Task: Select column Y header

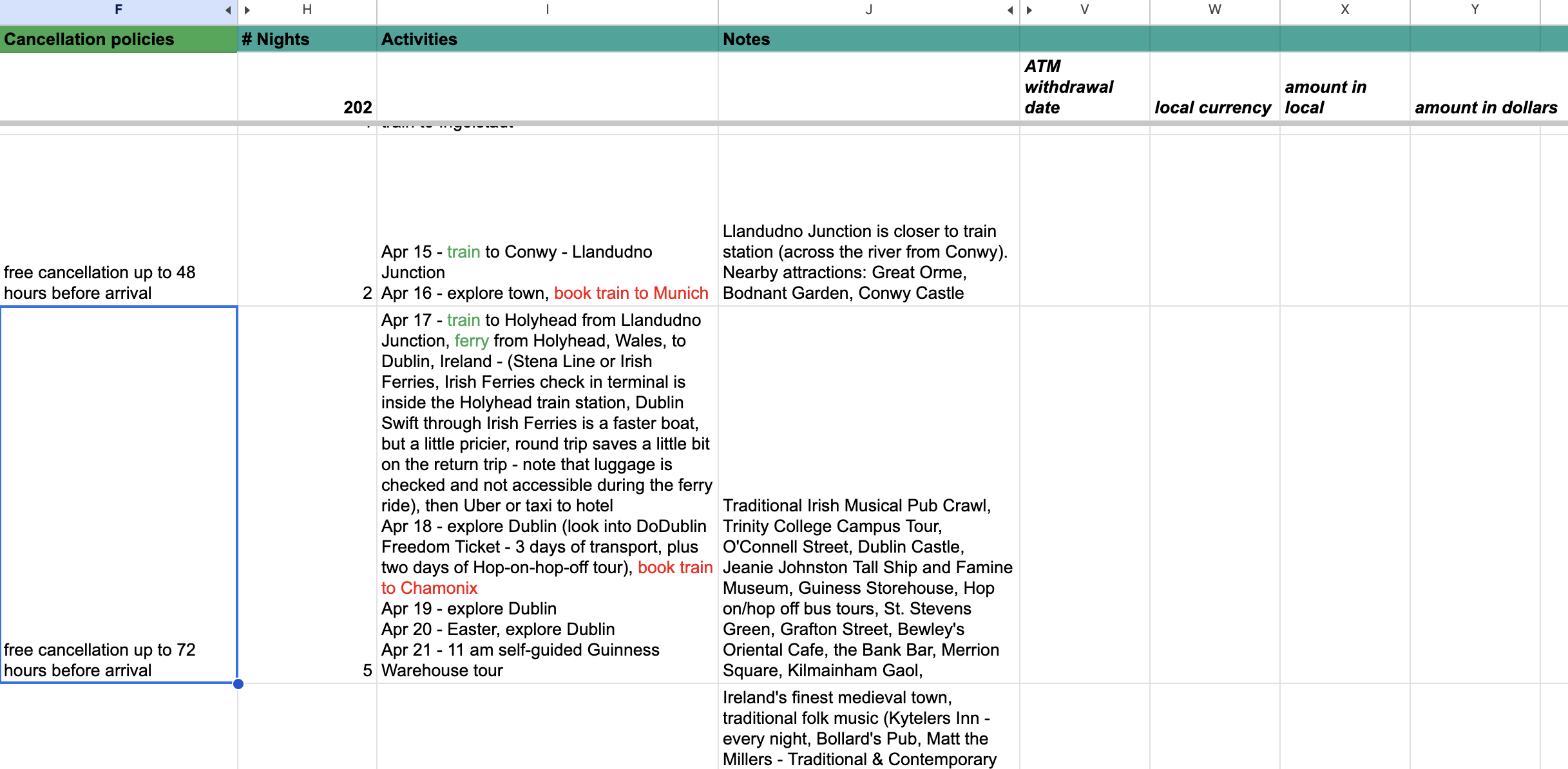Action: [1475, 10]
